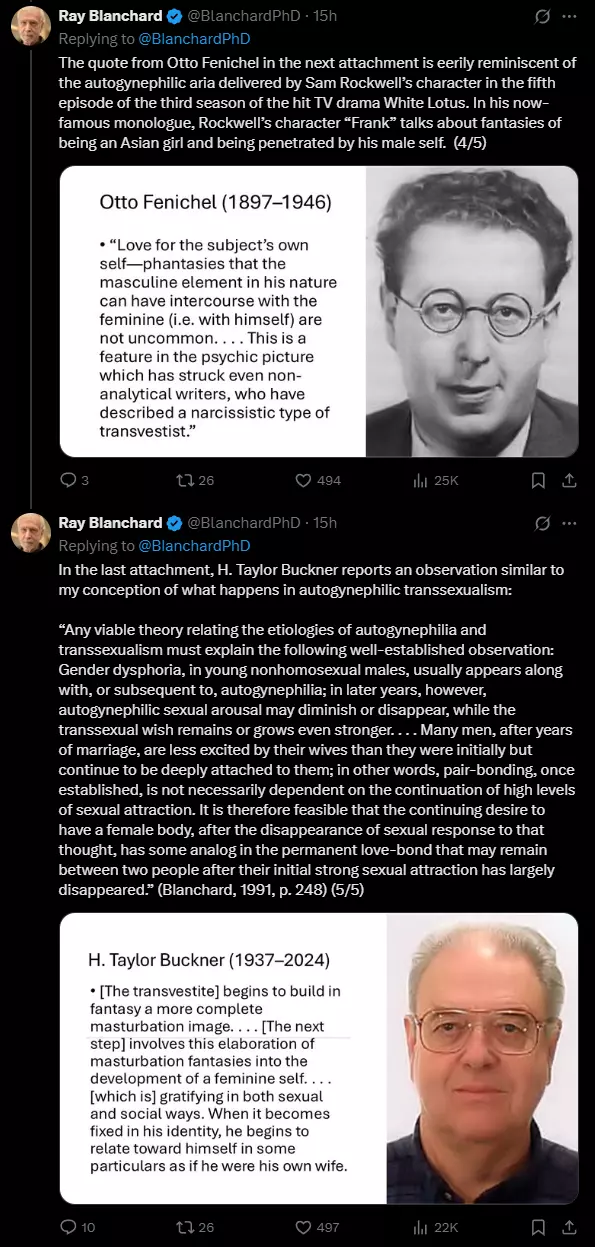Bookmark the Otto Fenichel tweet
The width and height of the screenshot is (595, 1247).
pyautogui.click(x=538, y=480)
